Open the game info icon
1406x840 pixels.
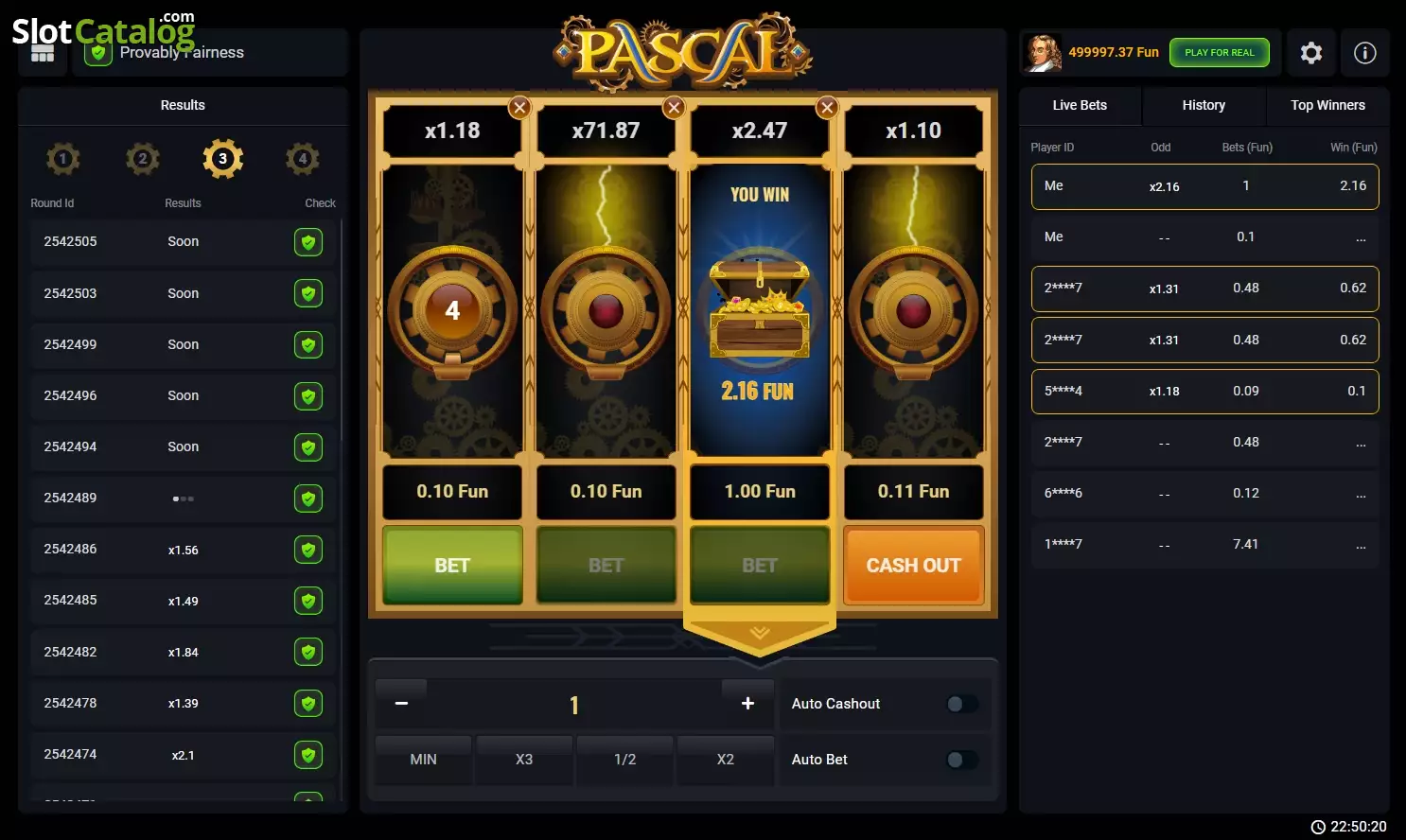point(1364,53)
